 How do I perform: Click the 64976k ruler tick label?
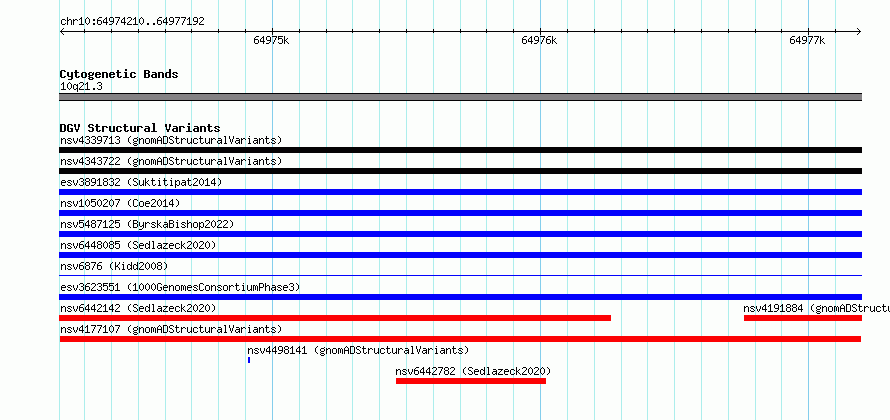click(x=539, y=40)
